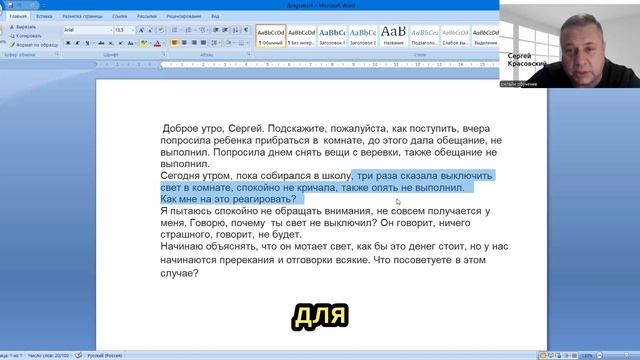Select Center paragraph alignment
Viewport: 640px width, 360px height.
184,43
